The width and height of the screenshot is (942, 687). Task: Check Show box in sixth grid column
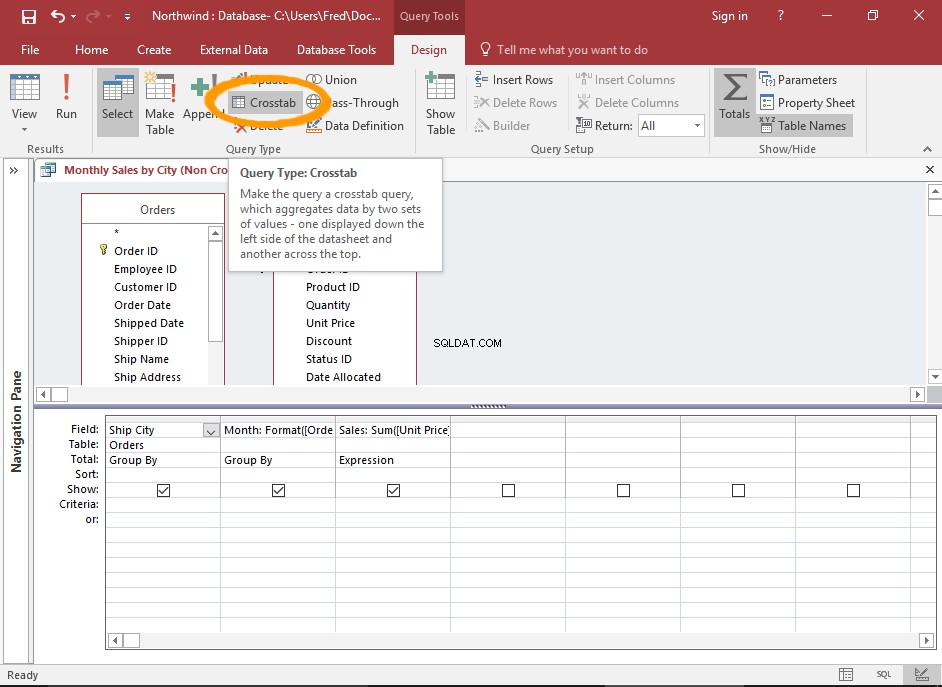[x=738, y=491]
